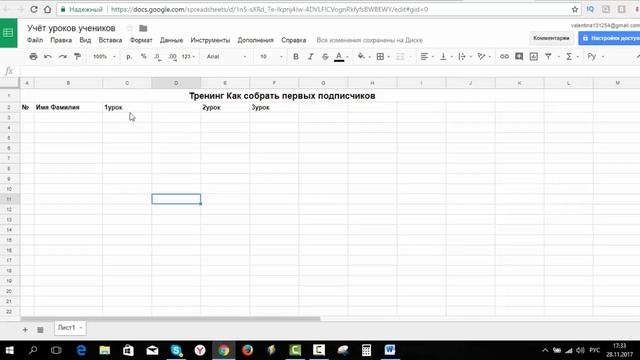
Task: Open the Вставка menu
Action: (x=110, y=40)
